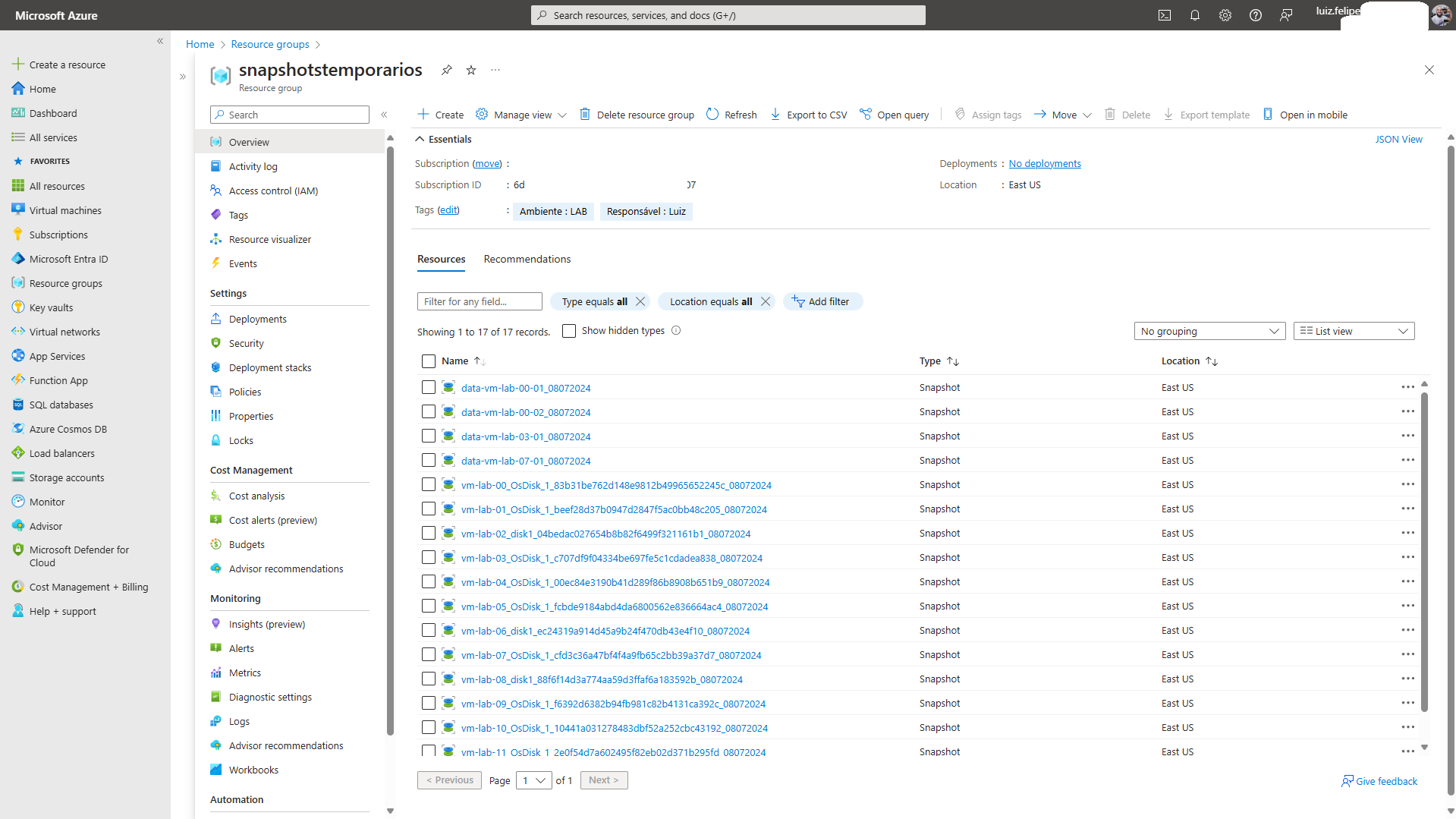Collapse the Essentials section
This screenshot has height=819, width=1456.
(x=420, y=139)
